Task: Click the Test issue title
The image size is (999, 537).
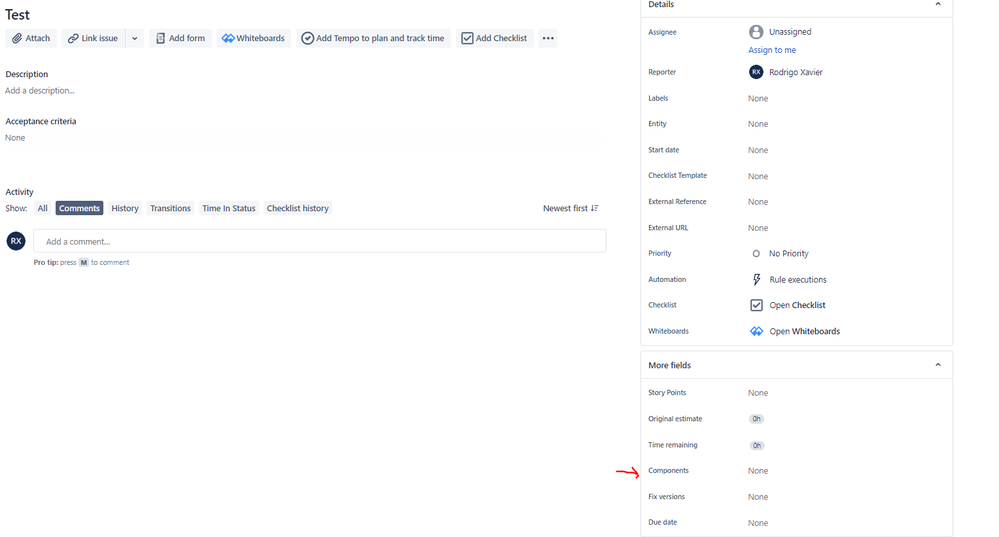Action: (17, 14)
